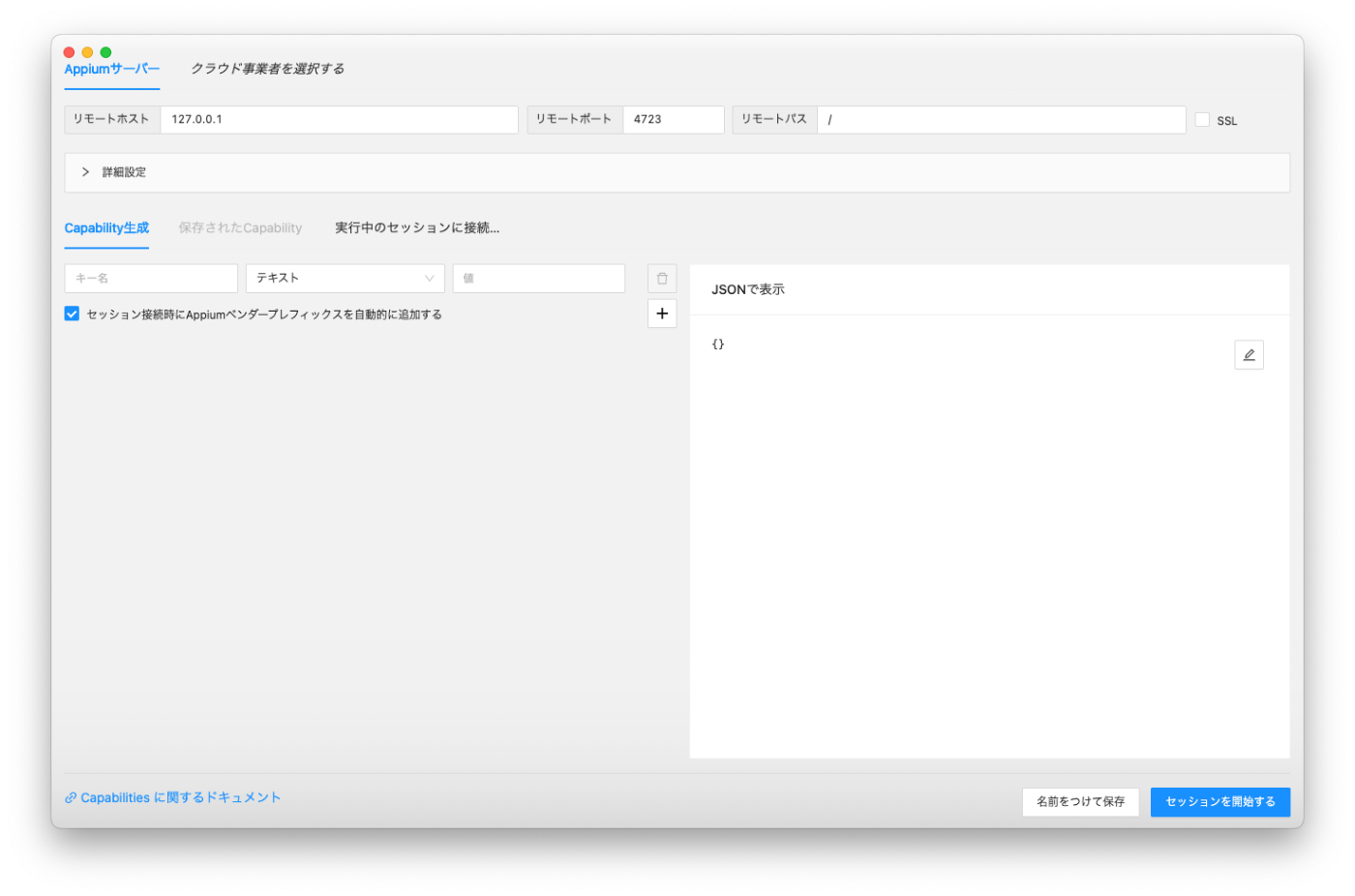This screenshot has width=1355, height=896.
Task: Click the pencil edit icon in JSON panel
Action: click(1249, 355)
